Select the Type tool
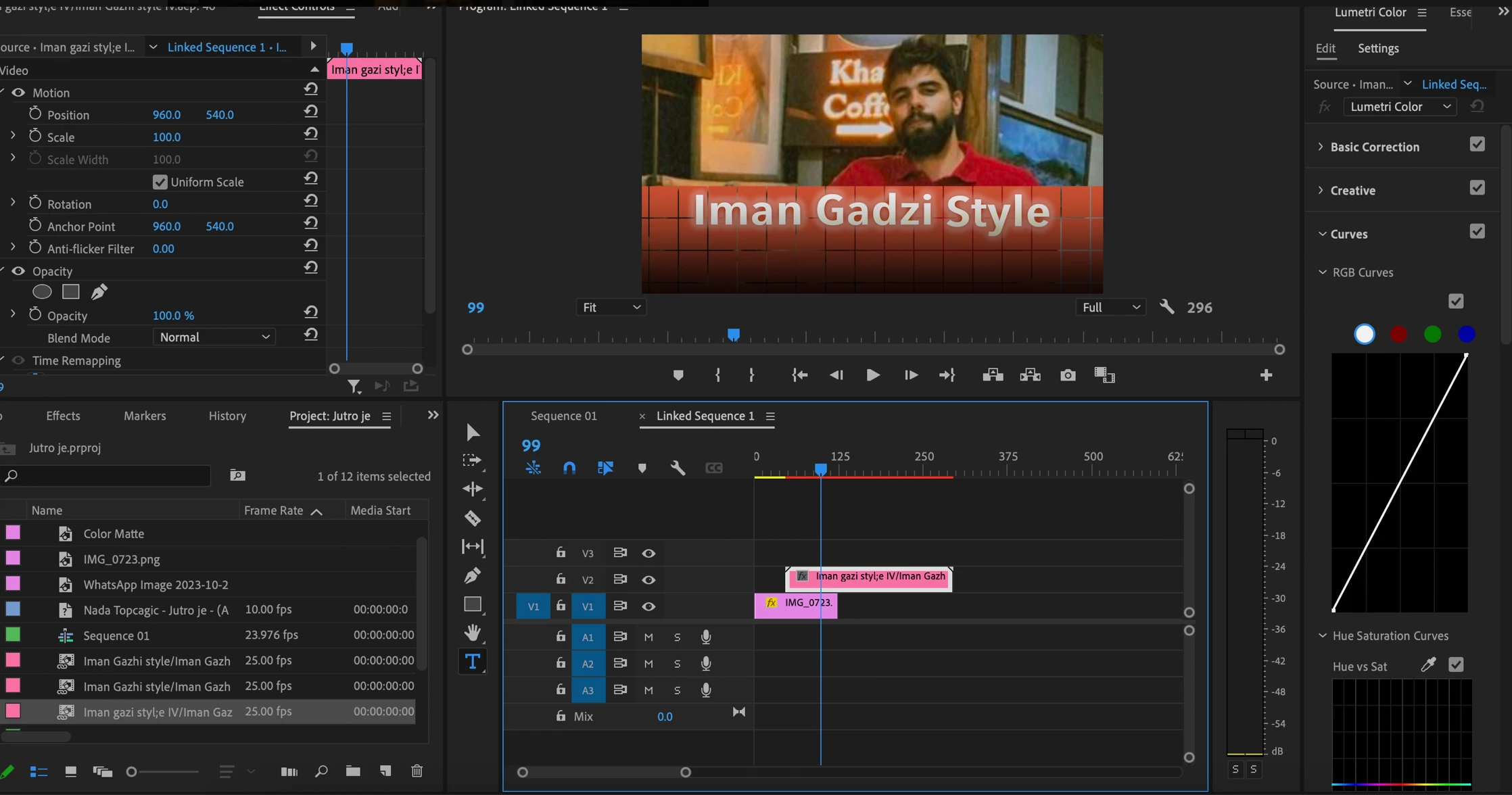Screen dimensions: 1512x795 pos(473,661)
